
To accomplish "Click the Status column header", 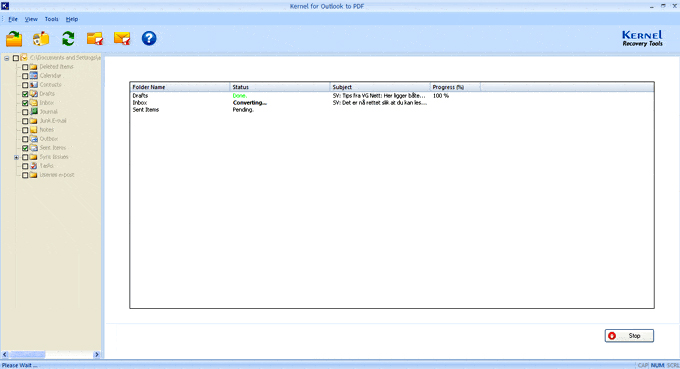I will coord(280,87).
